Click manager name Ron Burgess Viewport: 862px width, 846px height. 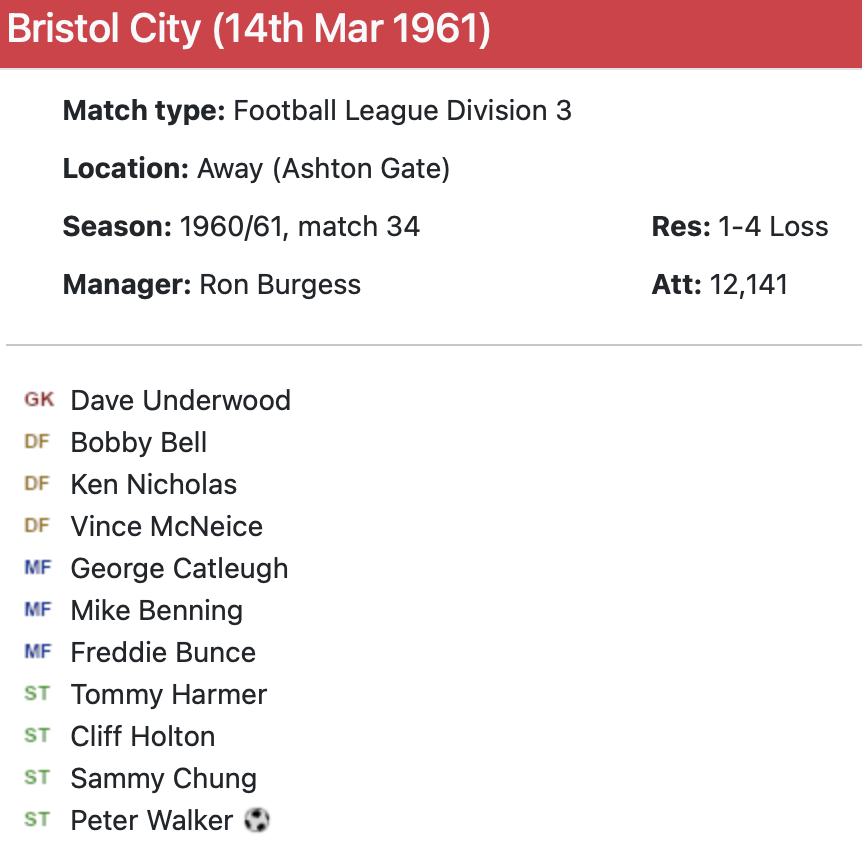(x=280, y=285)
